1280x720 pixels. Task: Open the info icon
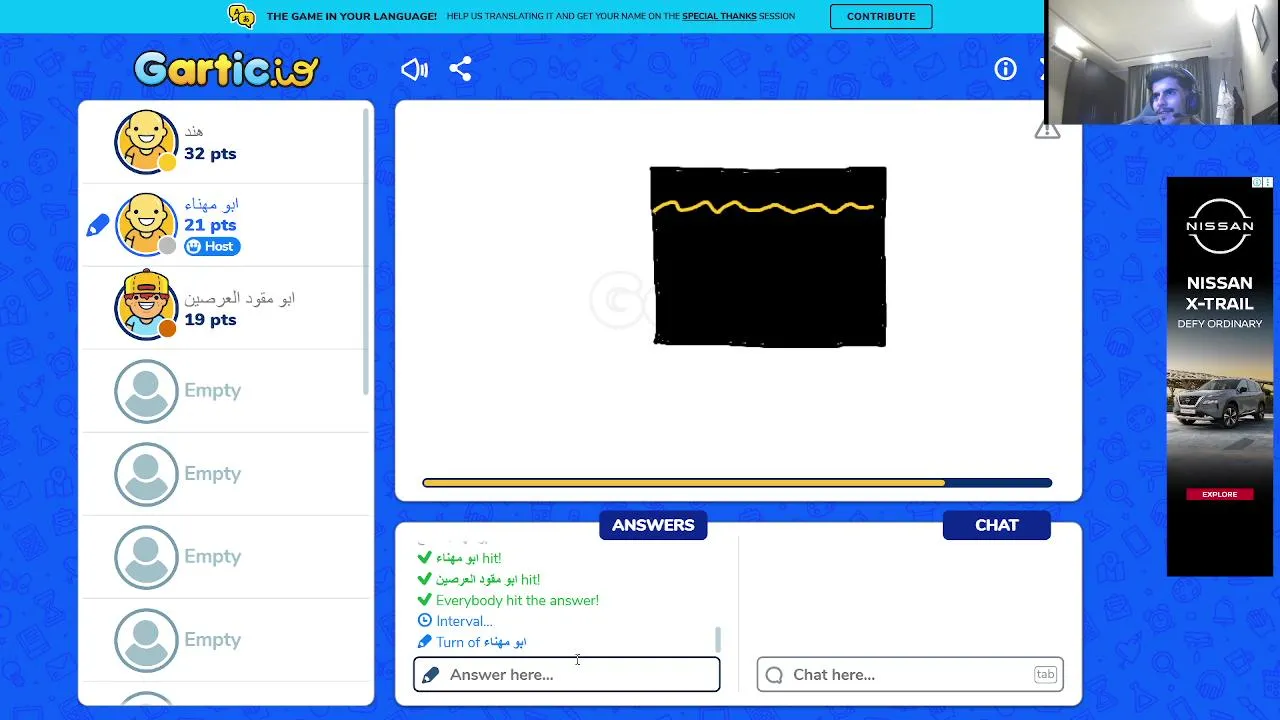[x=1005, y=69]
